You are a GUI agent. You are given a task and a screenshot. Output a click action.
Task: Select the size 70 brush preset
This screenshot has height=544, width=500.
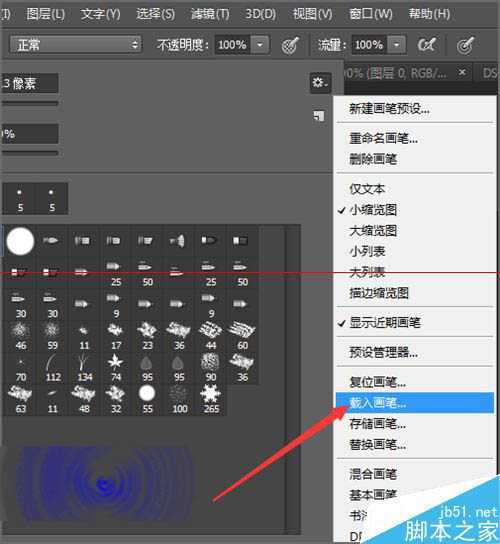20,368
